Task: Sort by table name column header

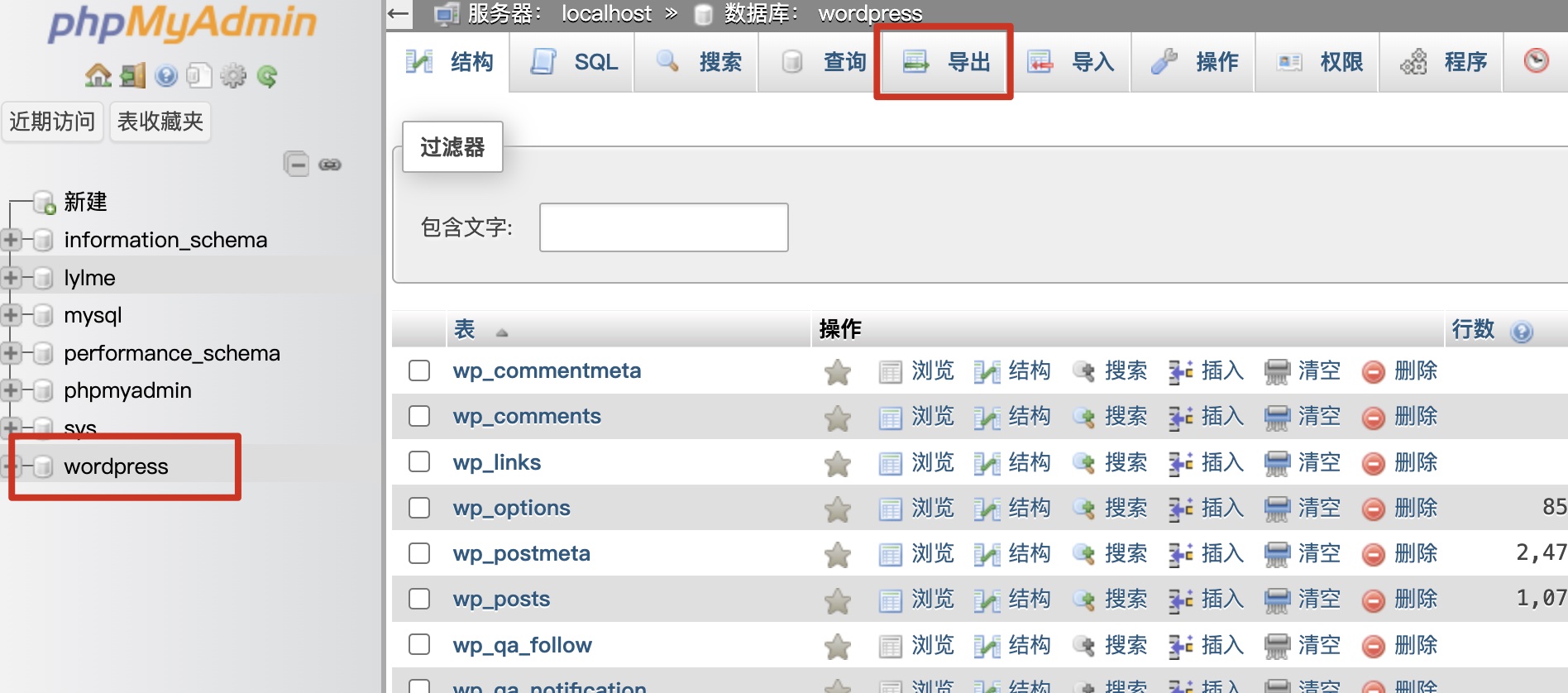Action: (x=465, y=329)
